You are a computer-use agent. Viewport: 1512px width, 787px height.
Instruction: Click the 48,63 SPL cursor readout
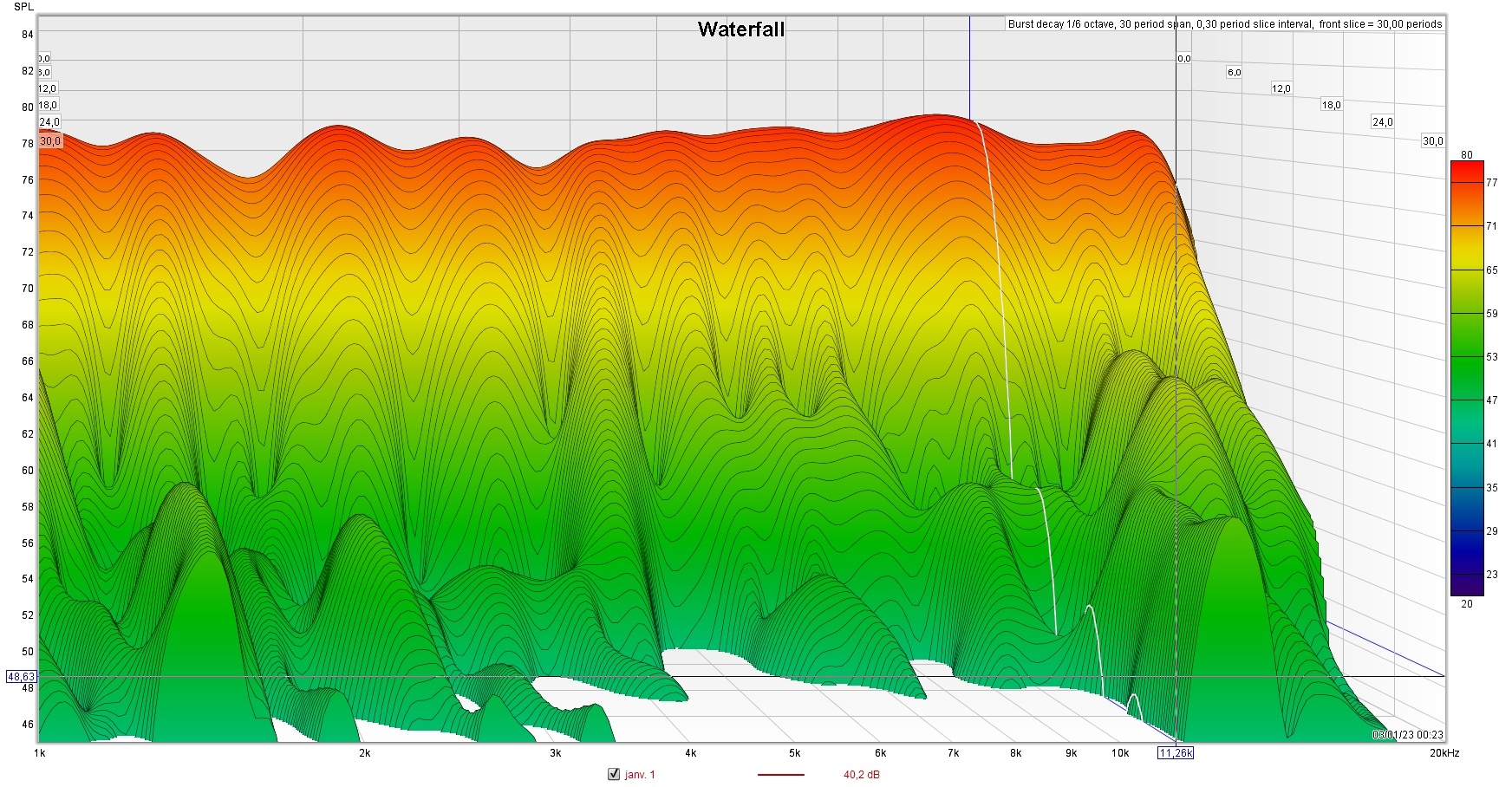[21, 677]
